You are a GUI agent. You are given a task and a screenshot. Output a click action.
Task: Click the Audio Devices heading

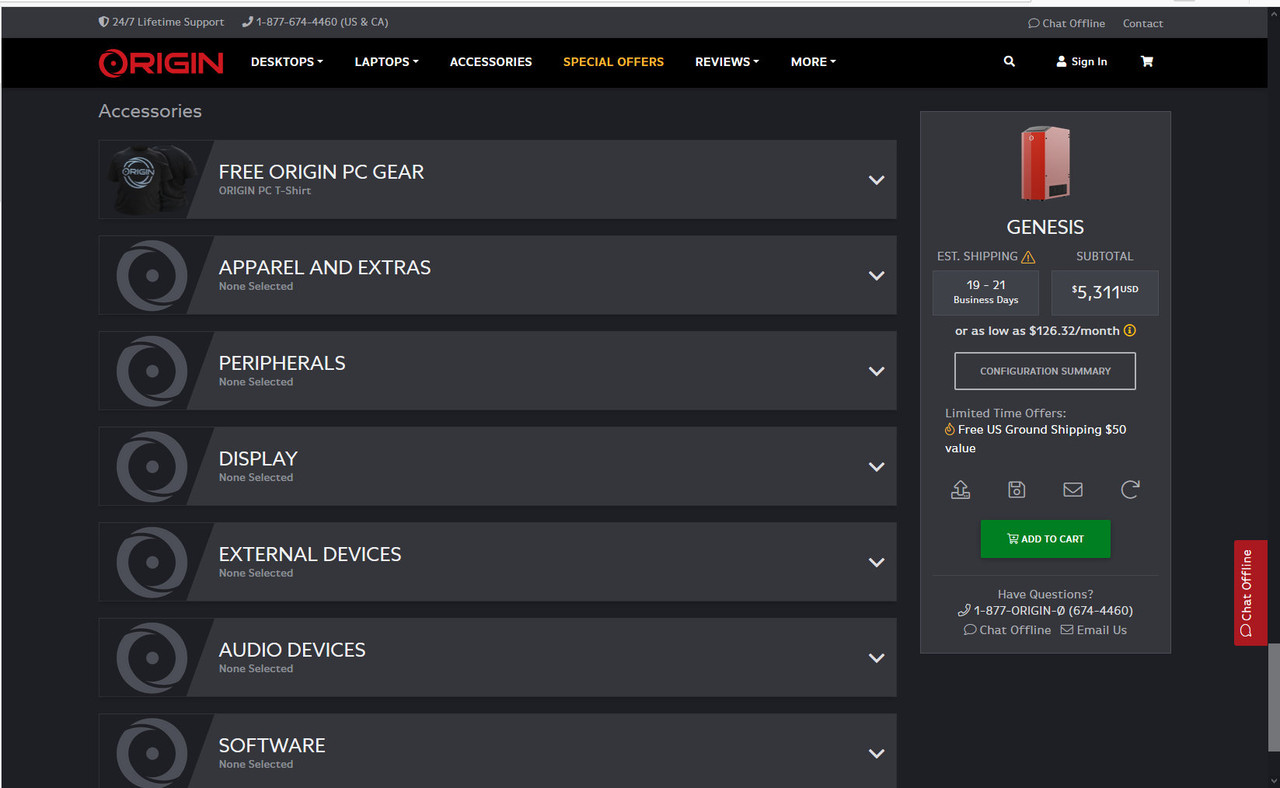(292, 650)
